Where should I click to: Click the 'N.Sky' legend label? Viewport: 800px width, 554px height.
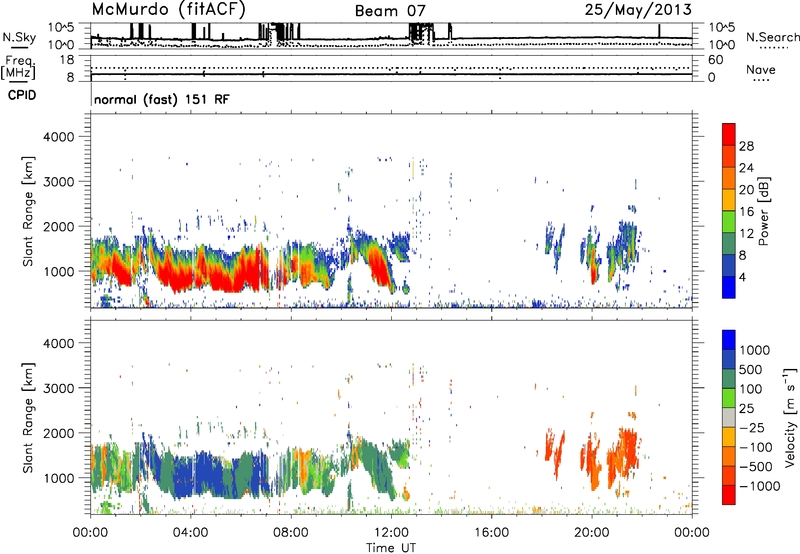click(19, 37)
